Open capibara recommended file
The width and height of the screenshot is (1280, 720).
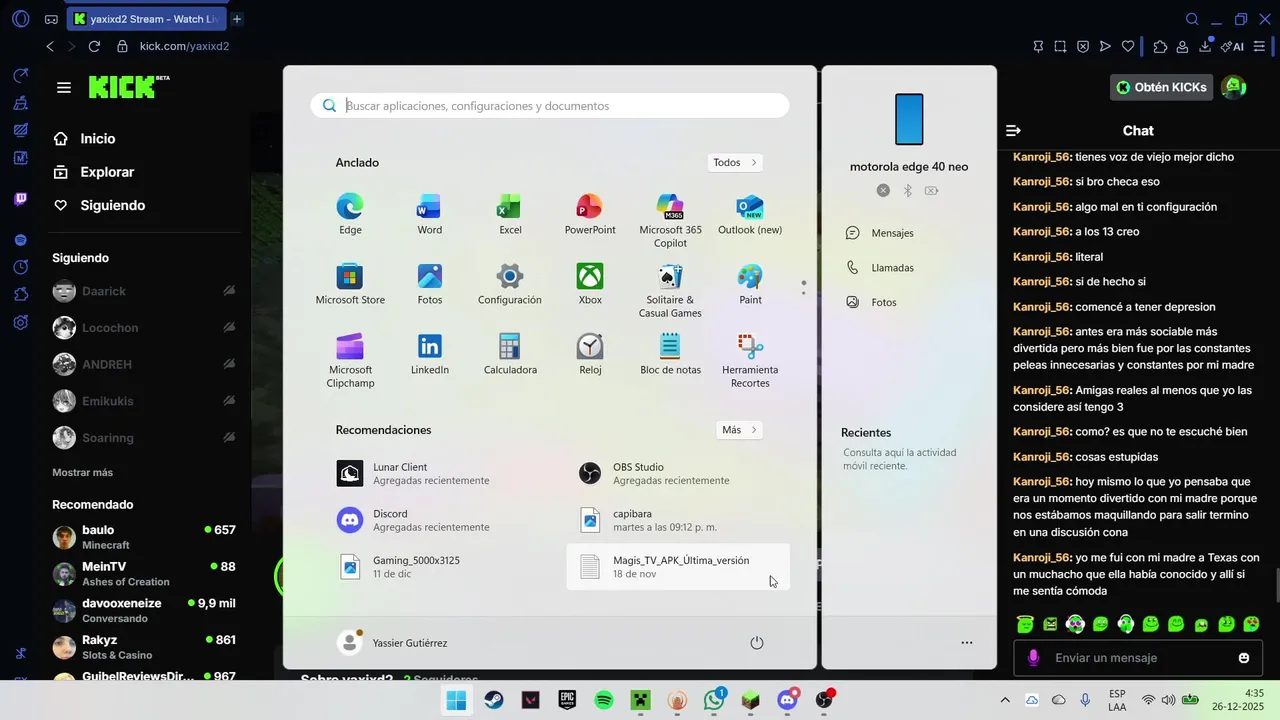[679, 520]
